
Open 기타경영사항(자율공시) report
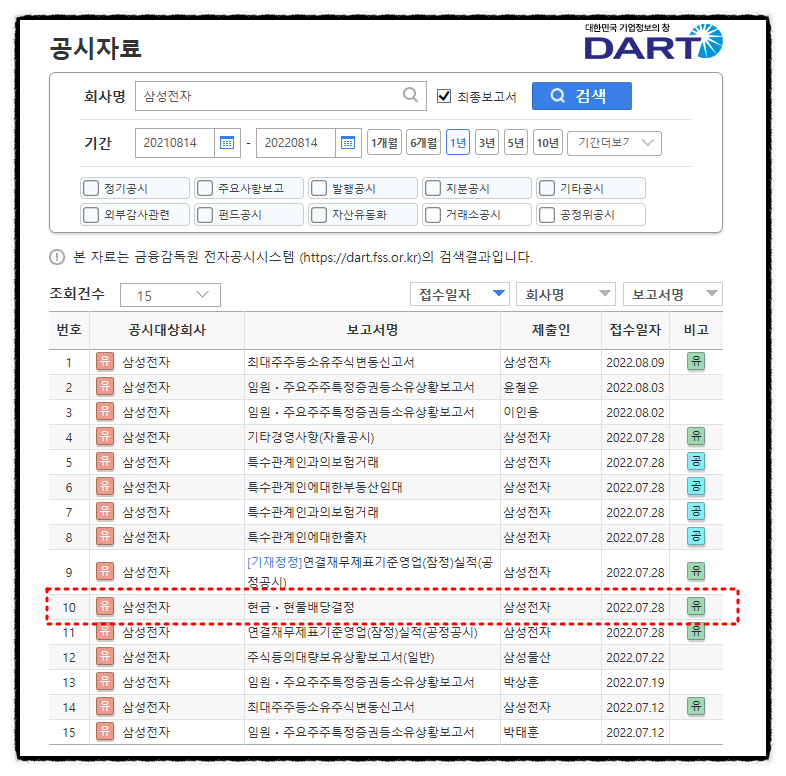[311, 437]
